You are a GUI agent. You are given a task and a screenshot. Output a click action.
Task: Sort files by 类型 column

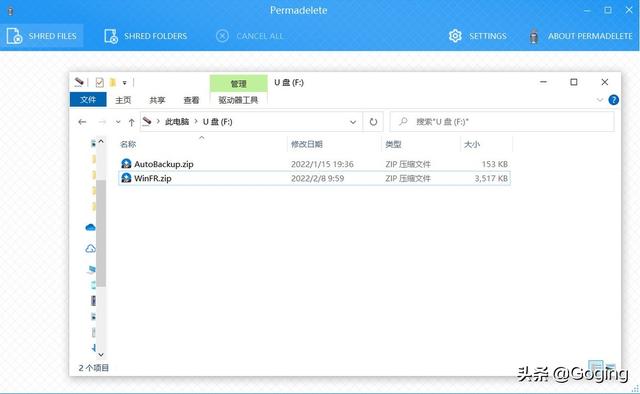393,144
